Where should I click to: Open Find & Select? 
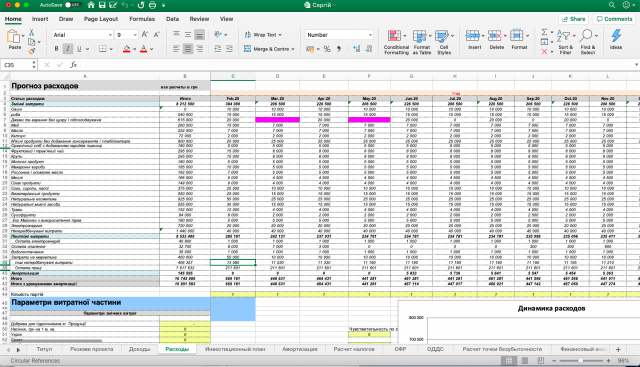(x=588, y=42)
